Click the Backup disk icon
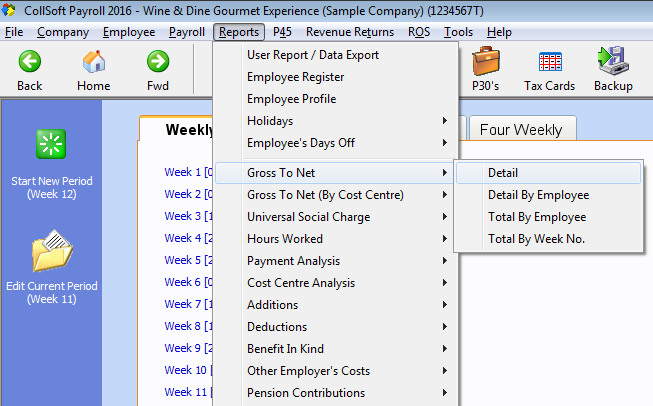This screenshot has height=406, width=653. pyautogui.click(x=612, y=63)
